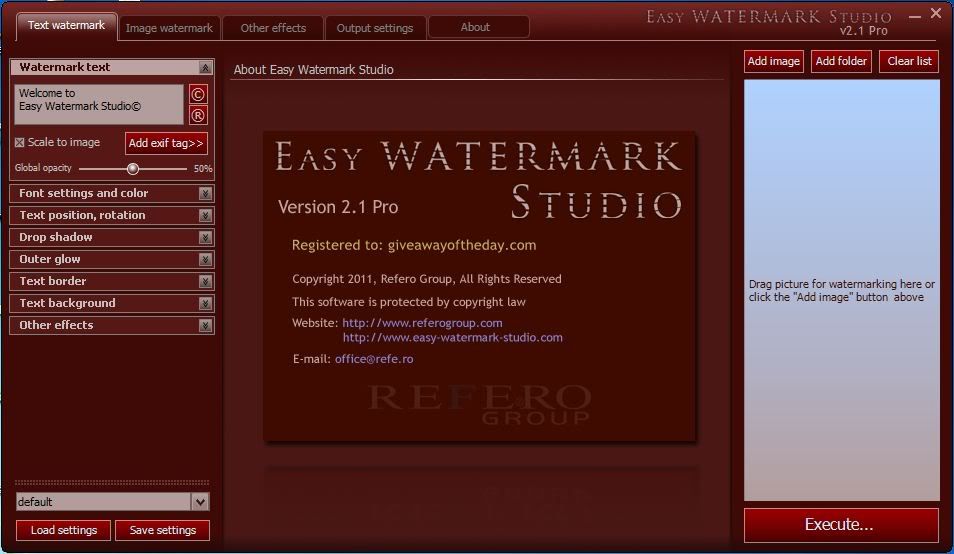Toggle the Scale to image checkbox
The image size is (954, 554).
pyautogui.click(x=19, y=142)
